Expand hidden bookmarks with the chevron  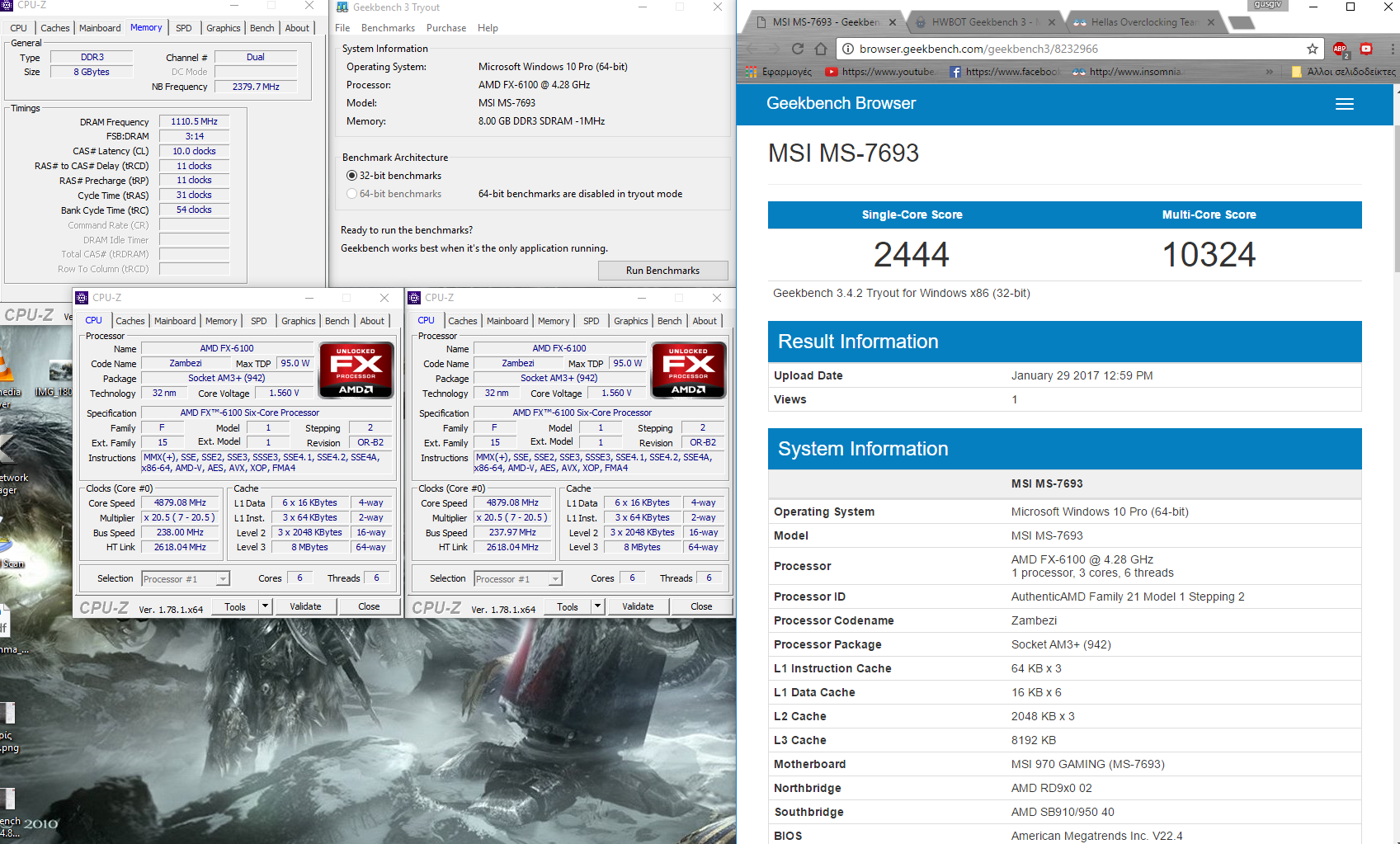(x=1269, y=72)
